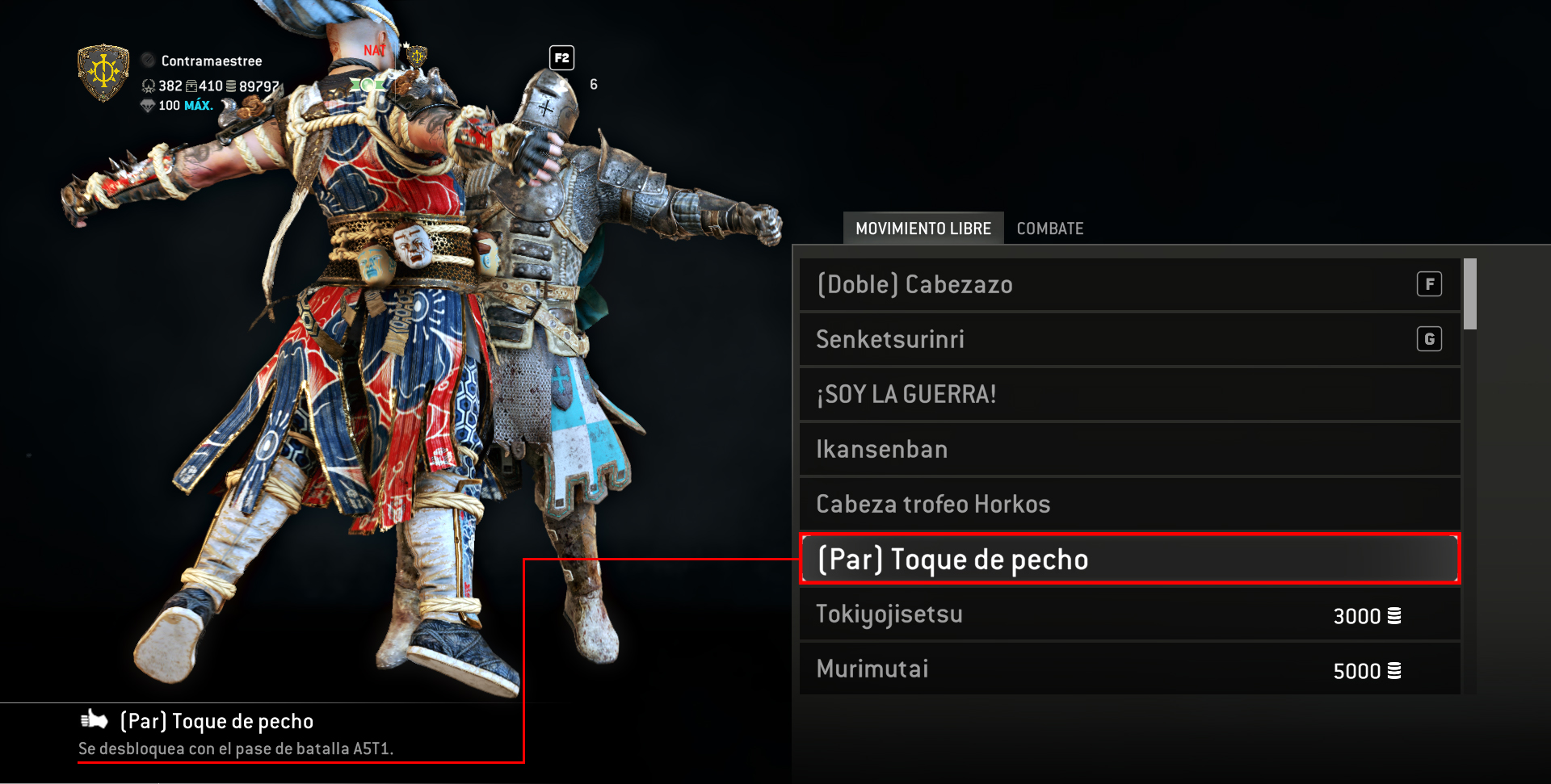
Task: Click the faction shield emblem icon
Action: [x=103, y=73]
